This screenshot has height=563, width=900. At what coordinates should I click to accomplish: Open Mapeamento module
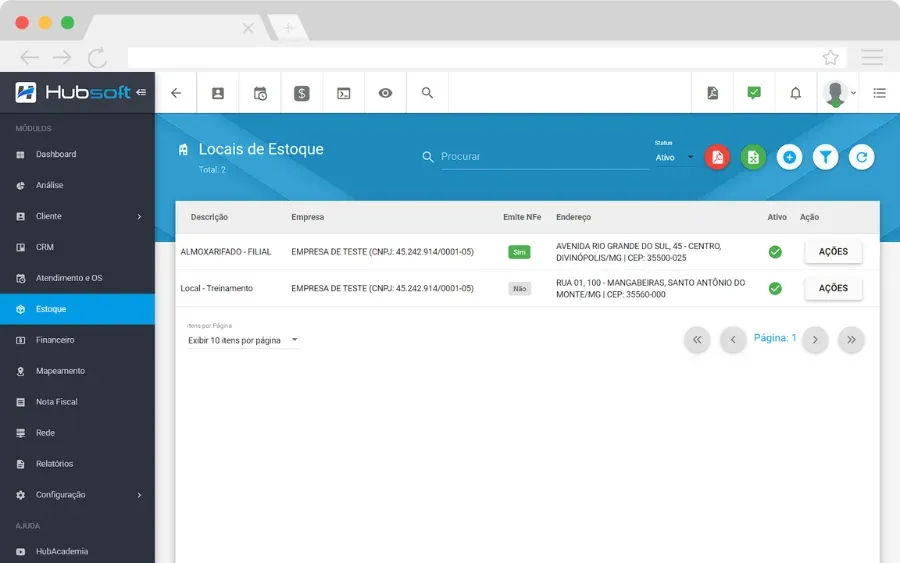click(77, 371)
